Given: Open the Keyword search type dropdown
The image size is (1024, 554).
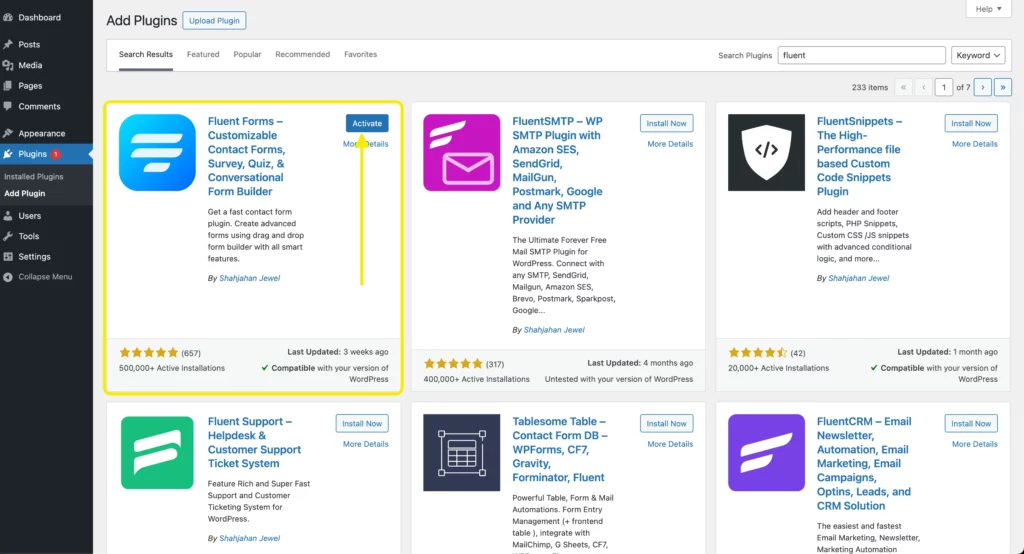Looking at the screenshot, I should pos(978,56).
